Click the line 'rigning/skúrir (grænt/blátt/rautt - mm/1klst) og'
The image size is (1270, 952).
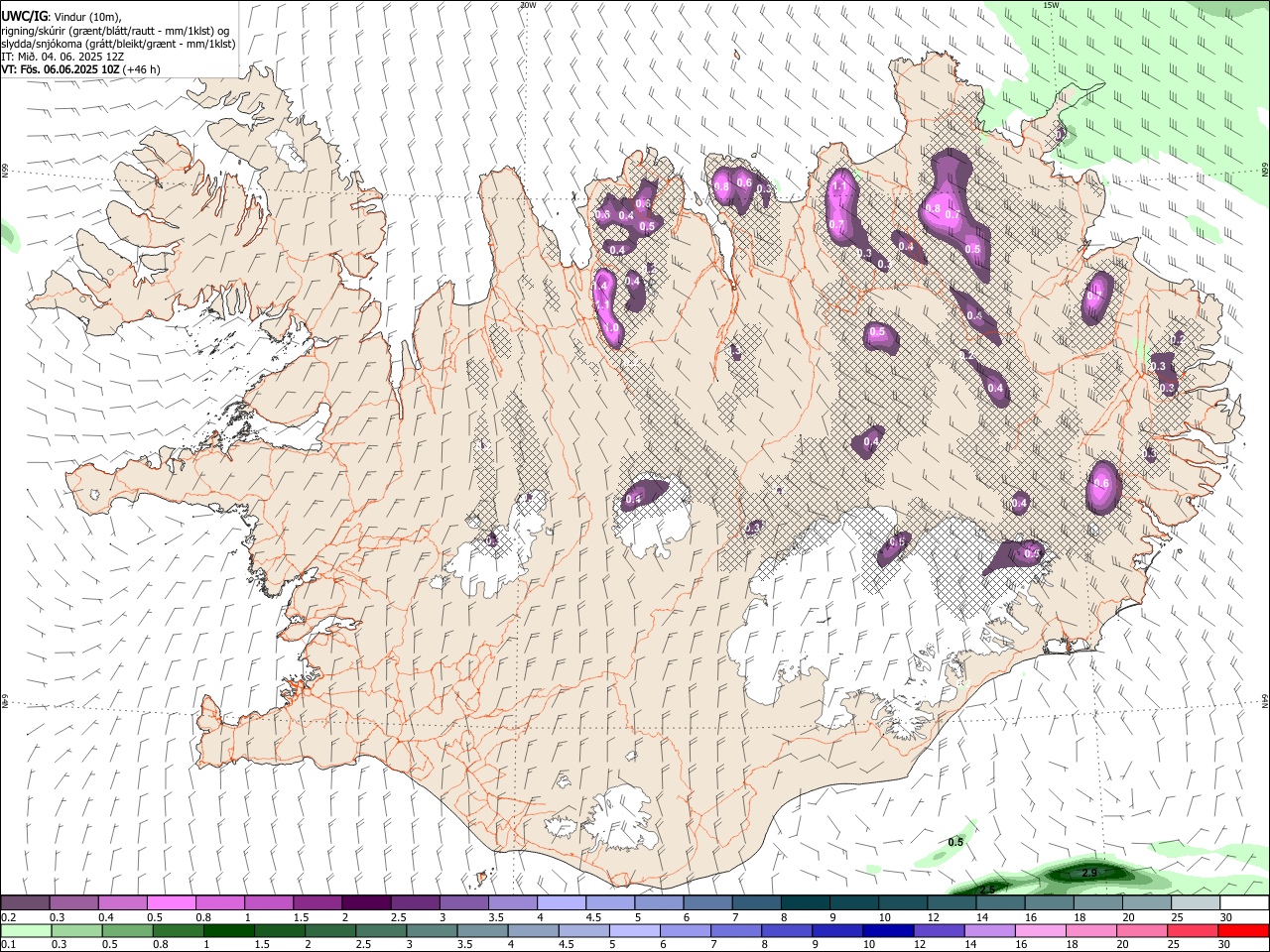pos(115,30)
